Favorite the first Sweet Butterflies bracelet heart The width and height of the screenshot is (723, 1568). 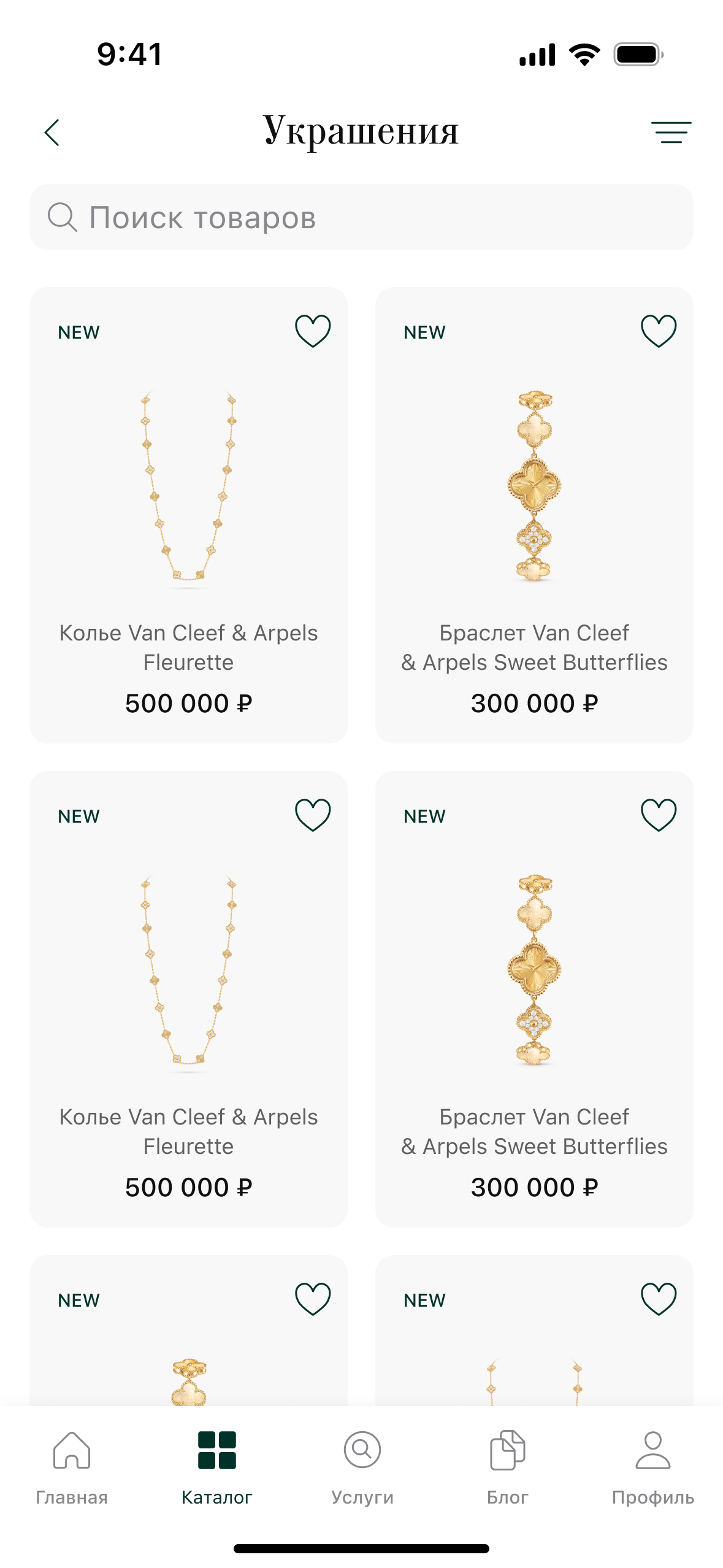tap(659, 331)
